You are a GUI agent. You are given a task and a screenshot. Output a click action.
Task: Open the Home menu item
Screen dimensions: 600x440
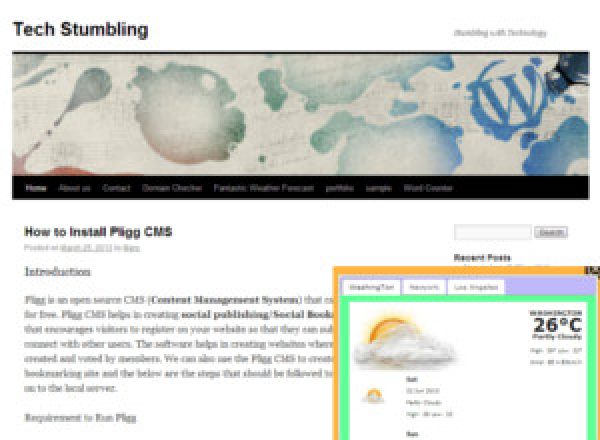(36, 188)
